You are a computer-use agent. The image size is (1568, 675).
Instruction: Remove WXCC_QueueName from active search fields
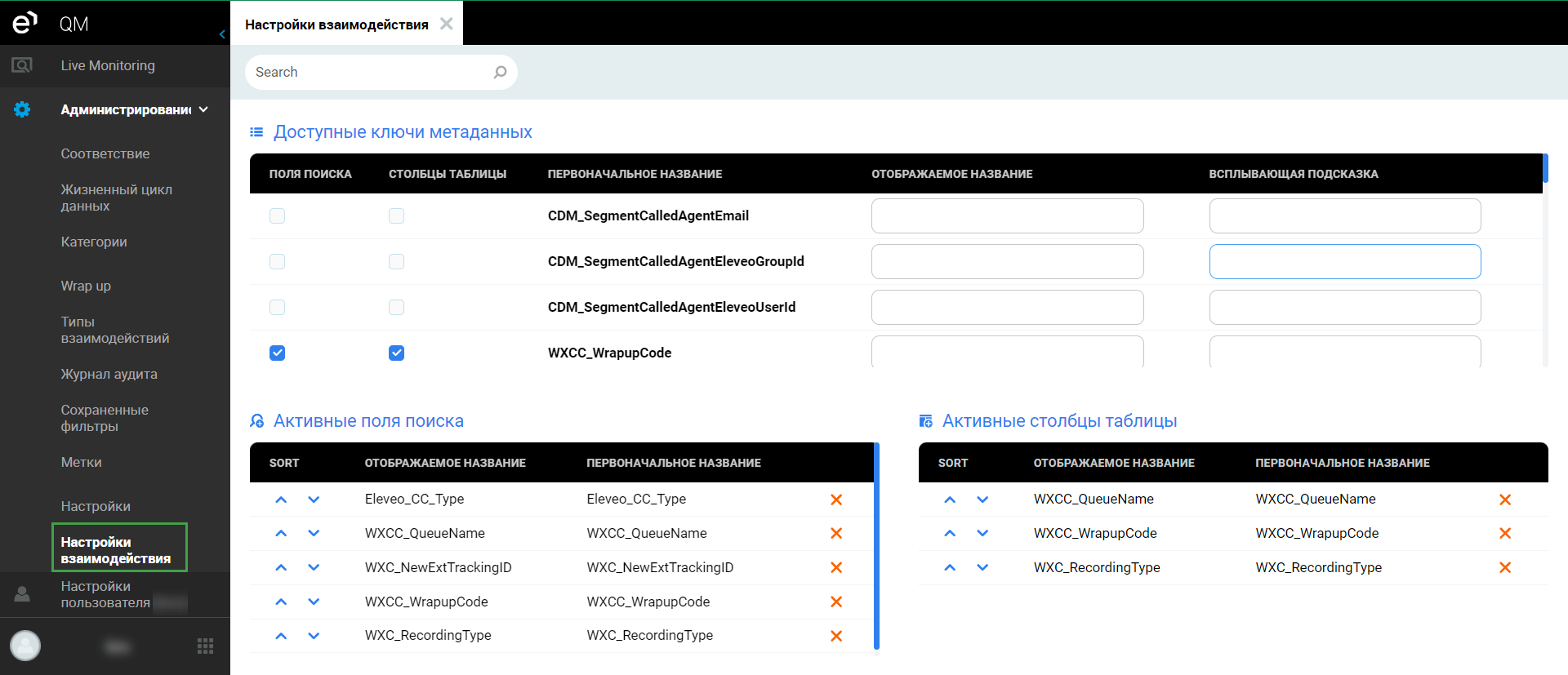tap(836, 533)
